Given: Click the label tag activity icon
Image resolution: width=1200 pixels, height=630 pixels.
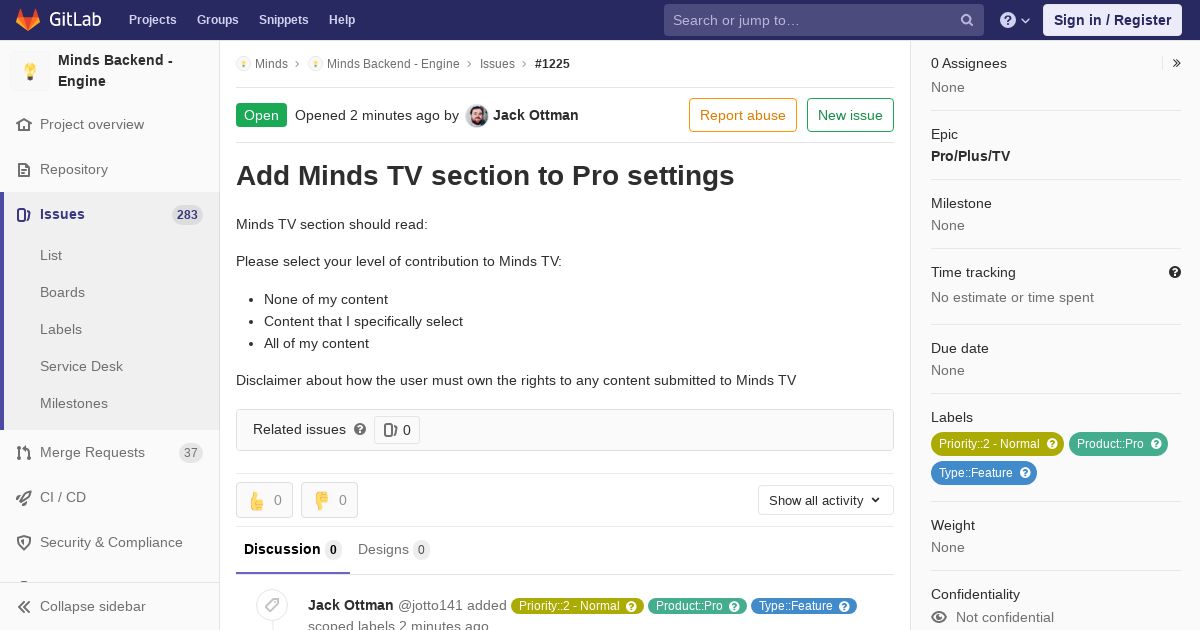Looking at the screenshot, I should tap(271, 606).
